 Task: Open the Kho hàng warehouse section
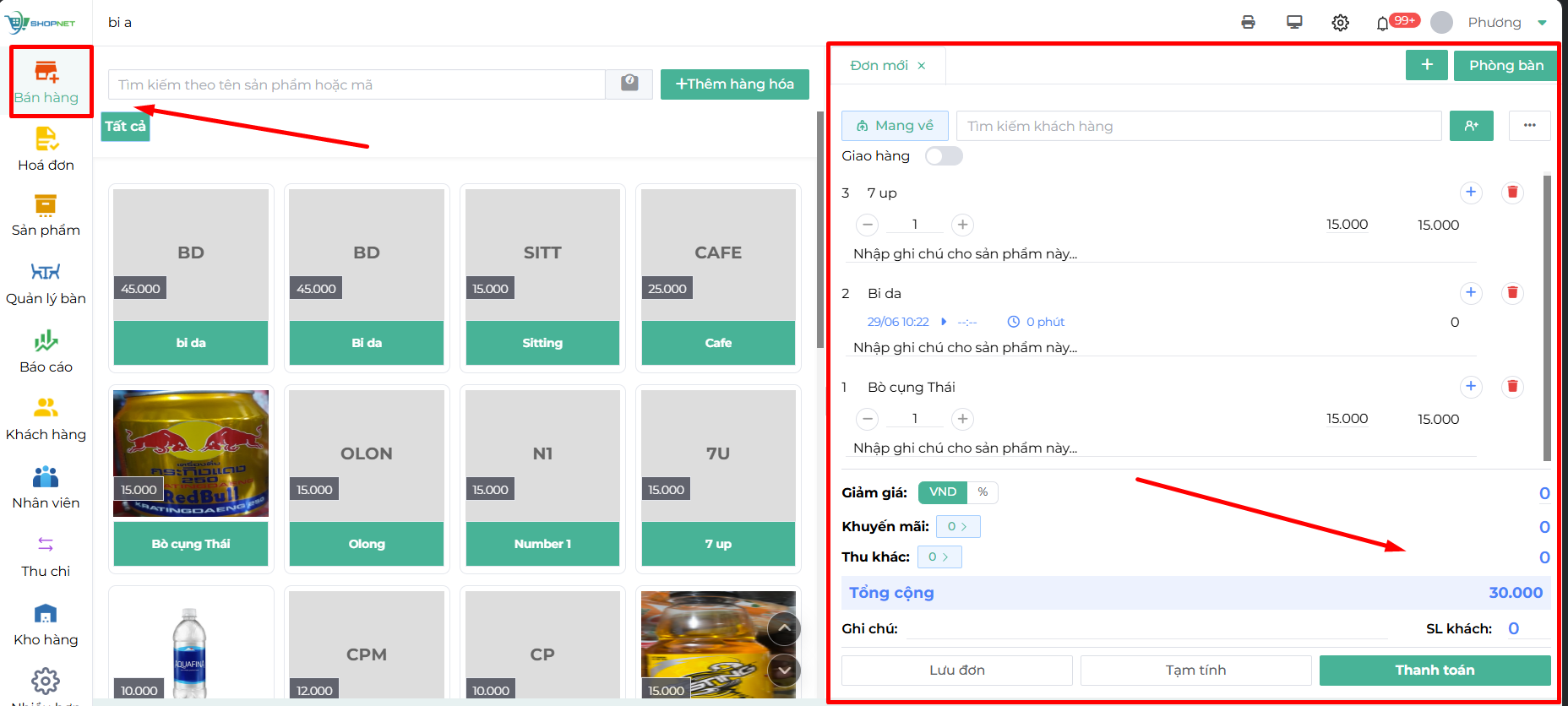46,625
